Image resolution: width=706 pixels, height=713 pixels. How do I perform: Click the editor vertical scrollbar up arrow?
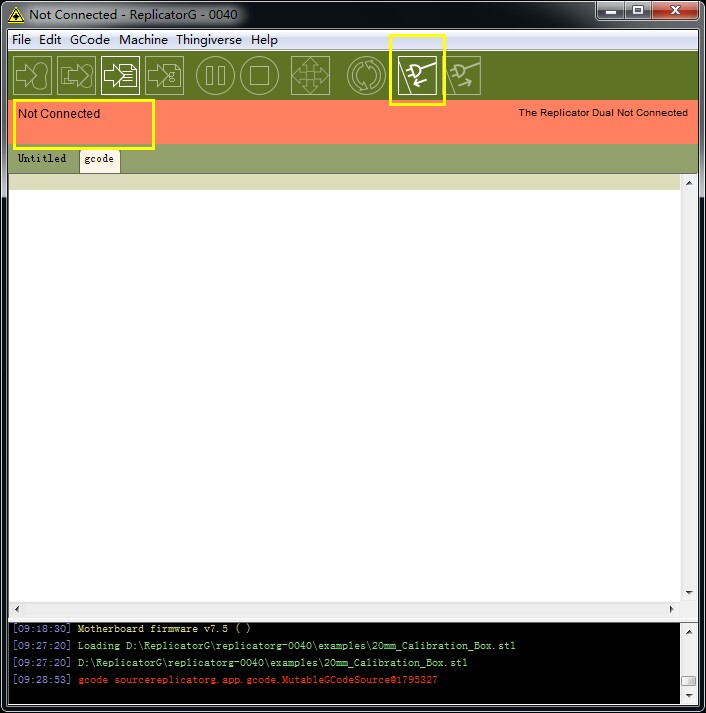click(689, 183)
